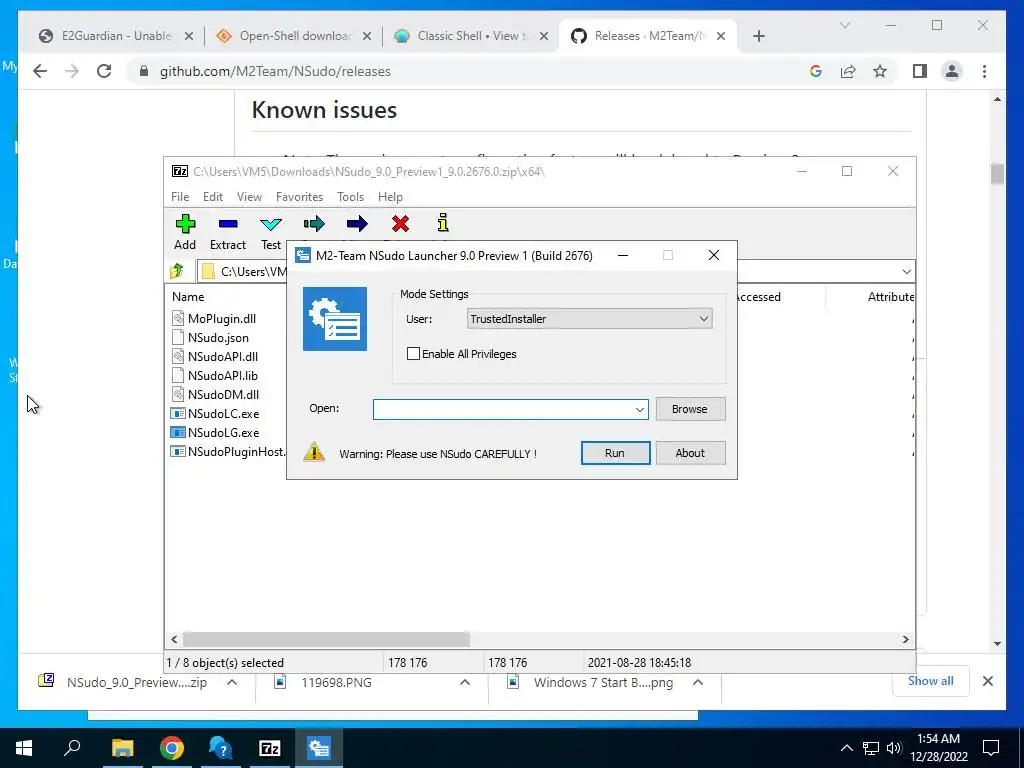
Task: Click taskbar search magnifier icon
Action: pos(72,748)
